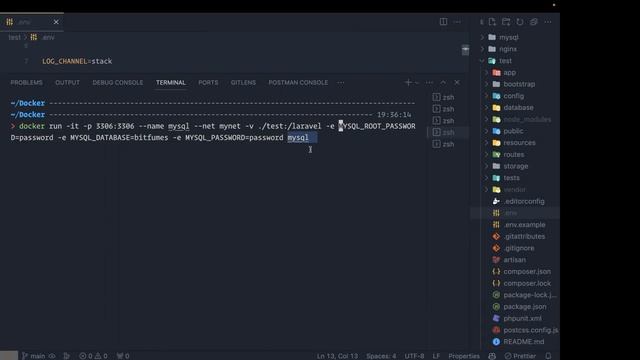Expand the nginx folder chevron
The image size is (640, 360).
tap(482, 49)
